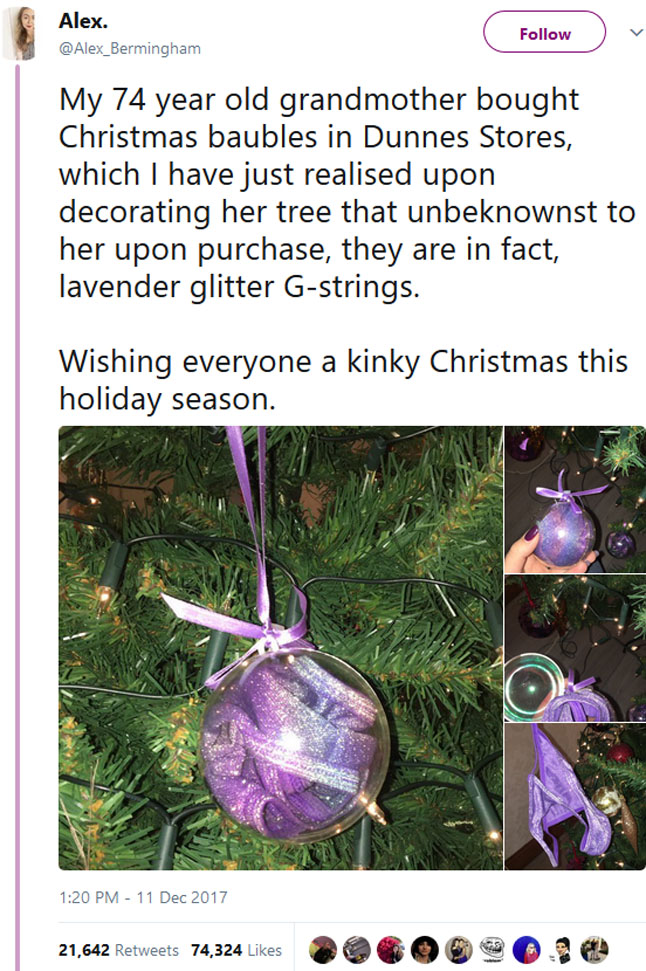Open the dark-haired woman liker avatar
Image resolution: width=646 pixels, height=971 pixels.
click(x=425, y=950)
